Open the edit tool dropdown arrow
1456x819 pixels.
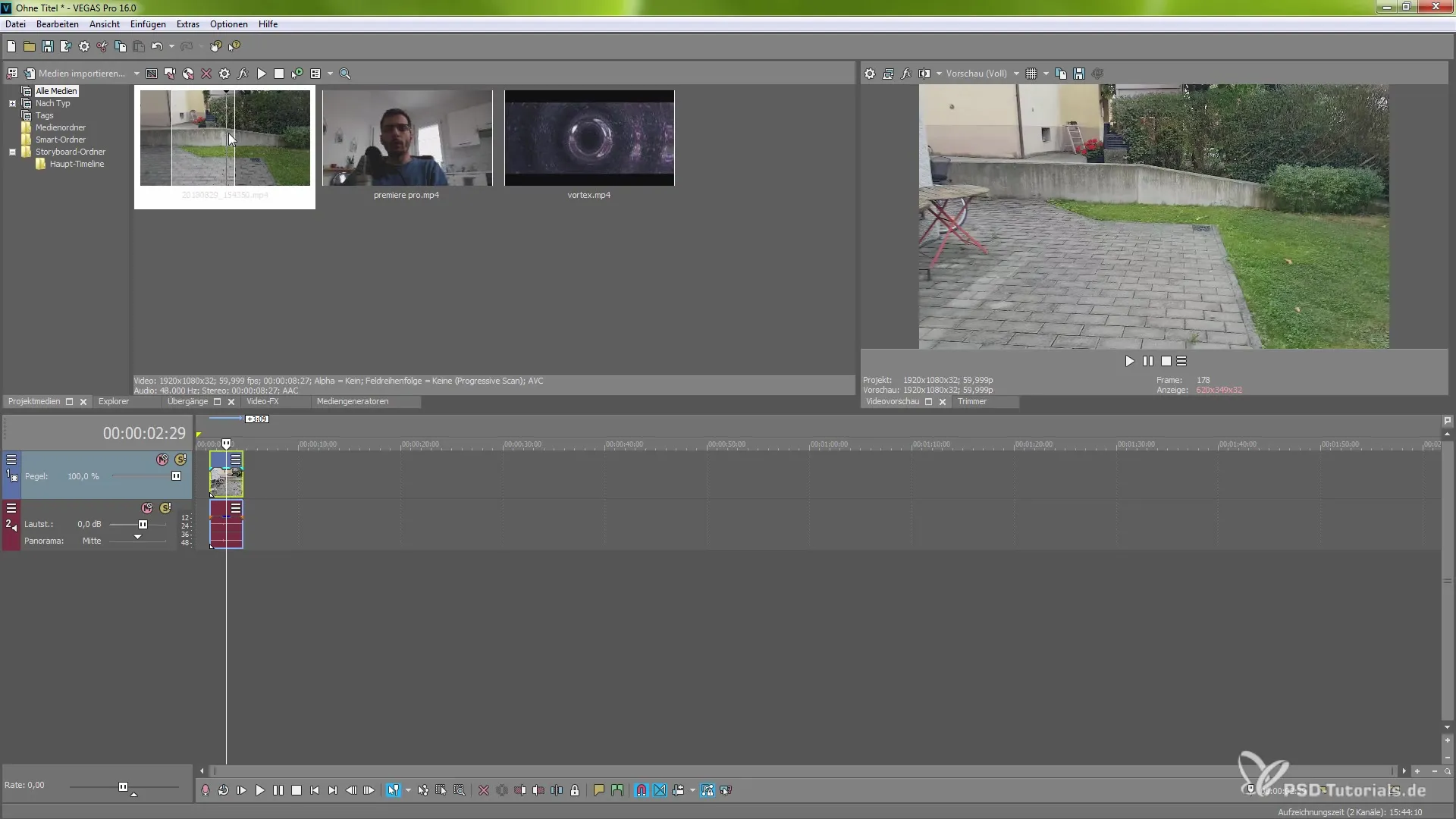click(408, 790)
